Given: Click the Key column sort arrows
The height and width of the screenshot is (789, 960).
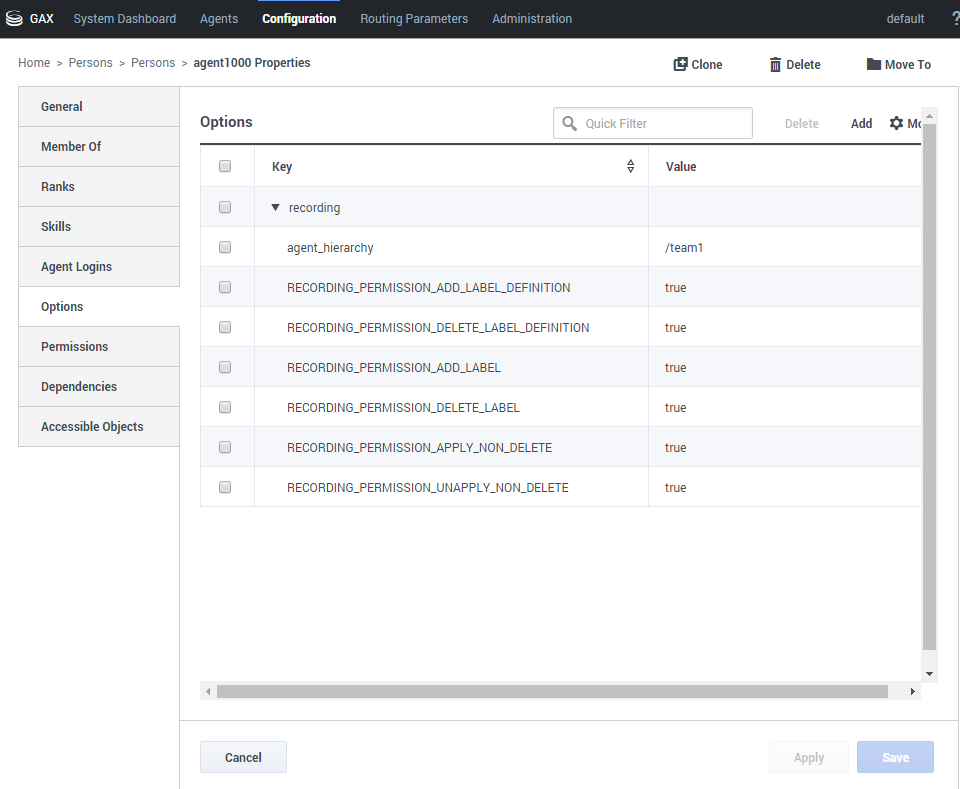Looking at the screenshot, I should point(630,166).
